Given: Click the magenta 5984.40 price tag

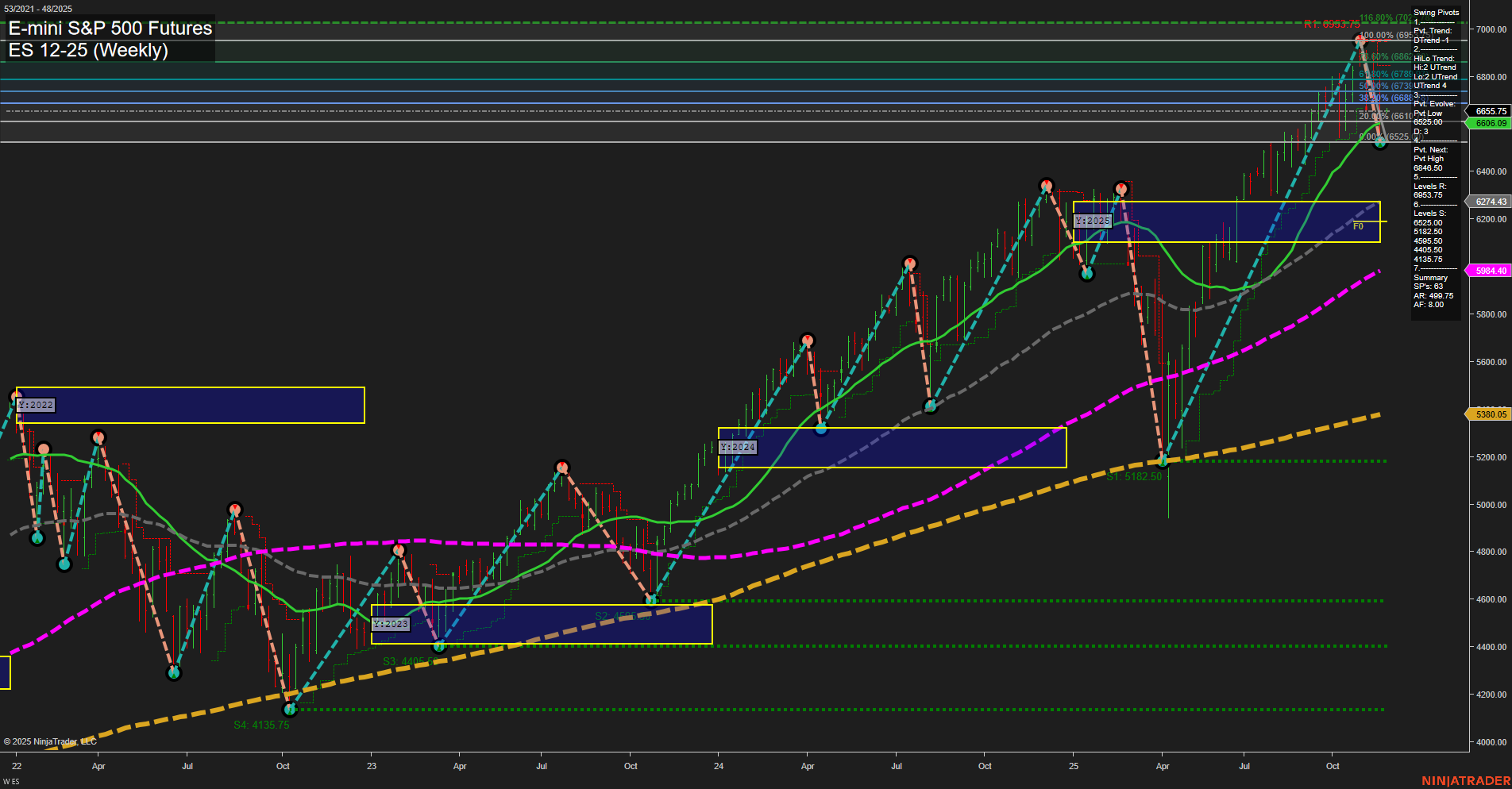Looking at the screenshot, I should click(1491, 271).
